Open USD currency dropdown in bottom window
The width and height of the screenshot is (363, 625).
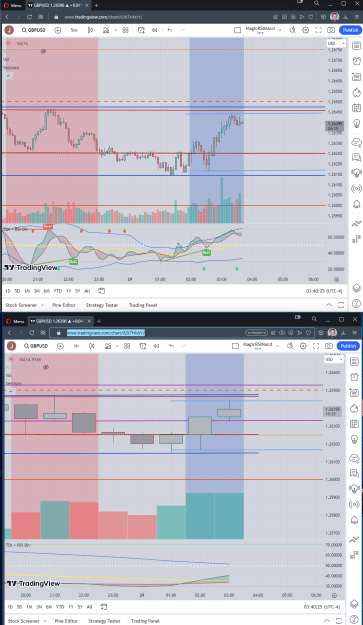click(x=334, y=359)
